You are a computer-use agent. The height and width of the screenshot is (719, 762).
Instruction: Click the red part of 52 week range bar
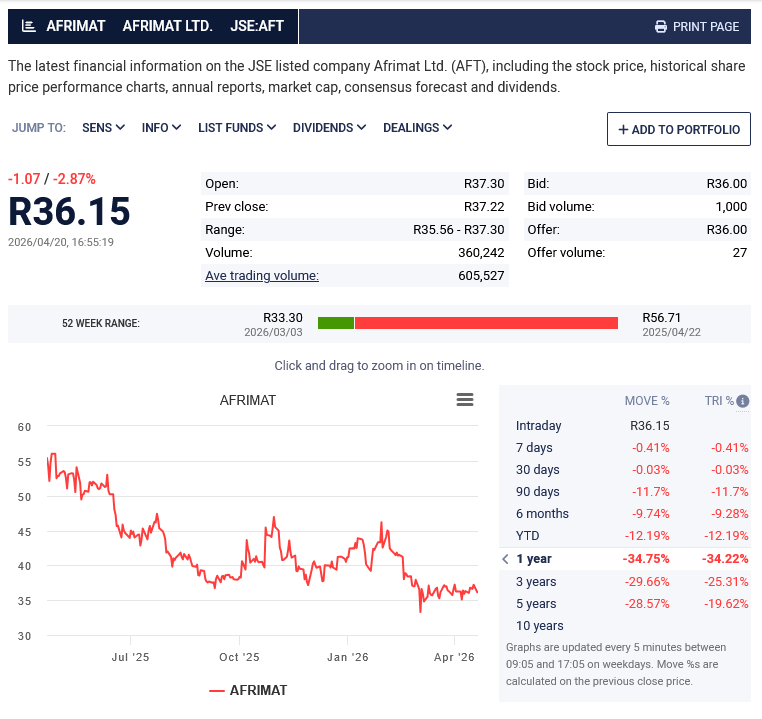(486, 323)
